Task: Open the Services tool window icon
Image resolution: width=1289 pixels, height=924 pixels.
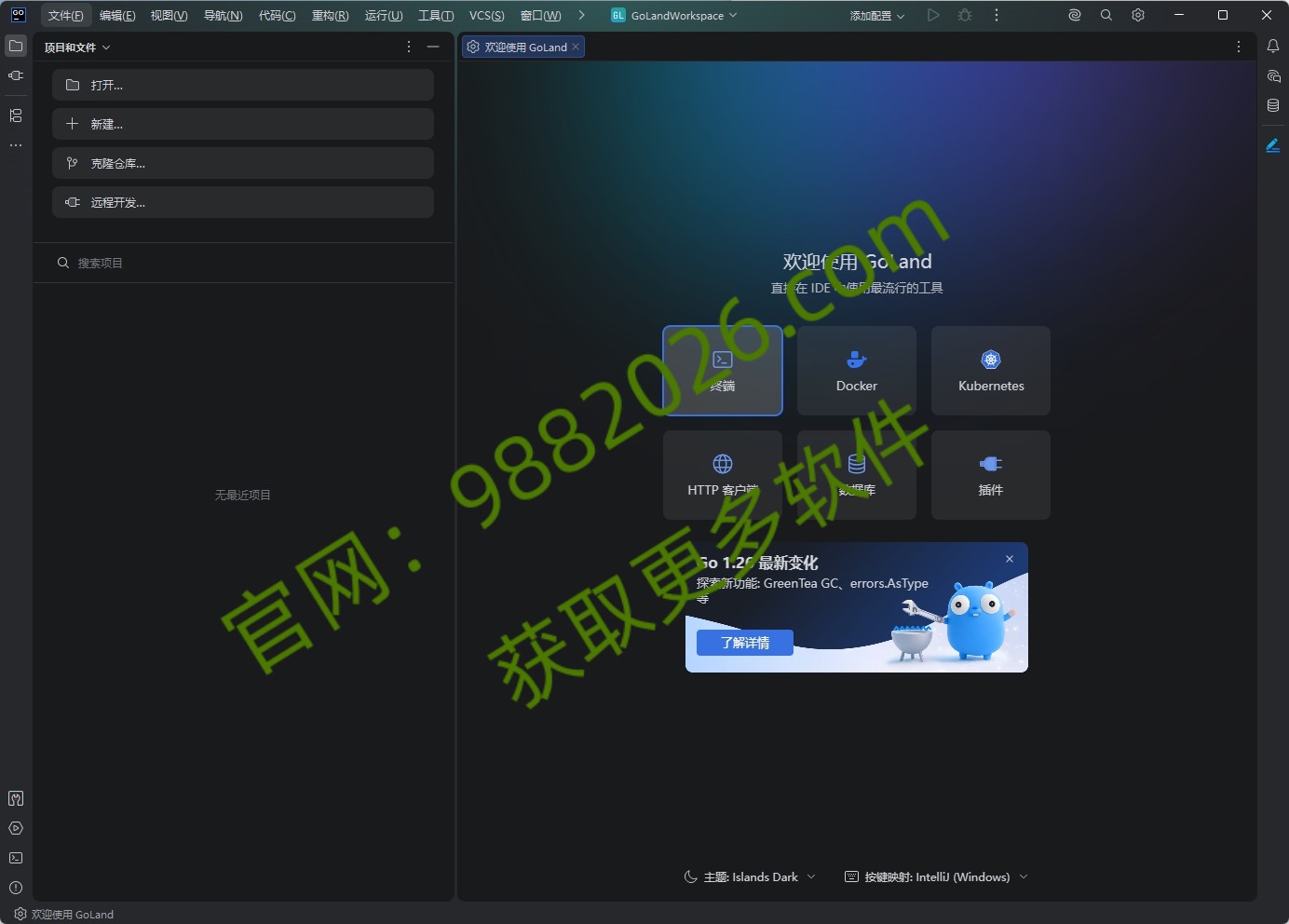Action: 16,828
